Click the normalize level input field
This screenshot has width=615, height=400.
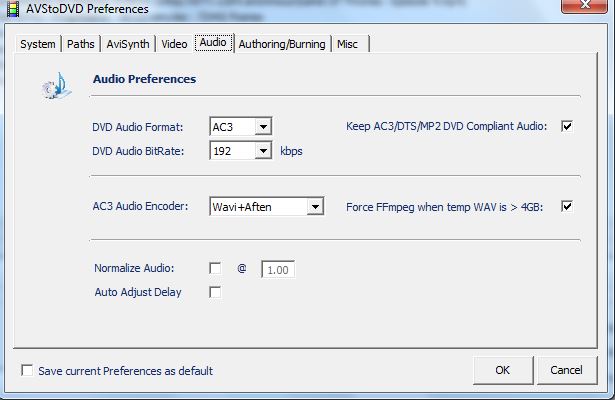[278, 269]
